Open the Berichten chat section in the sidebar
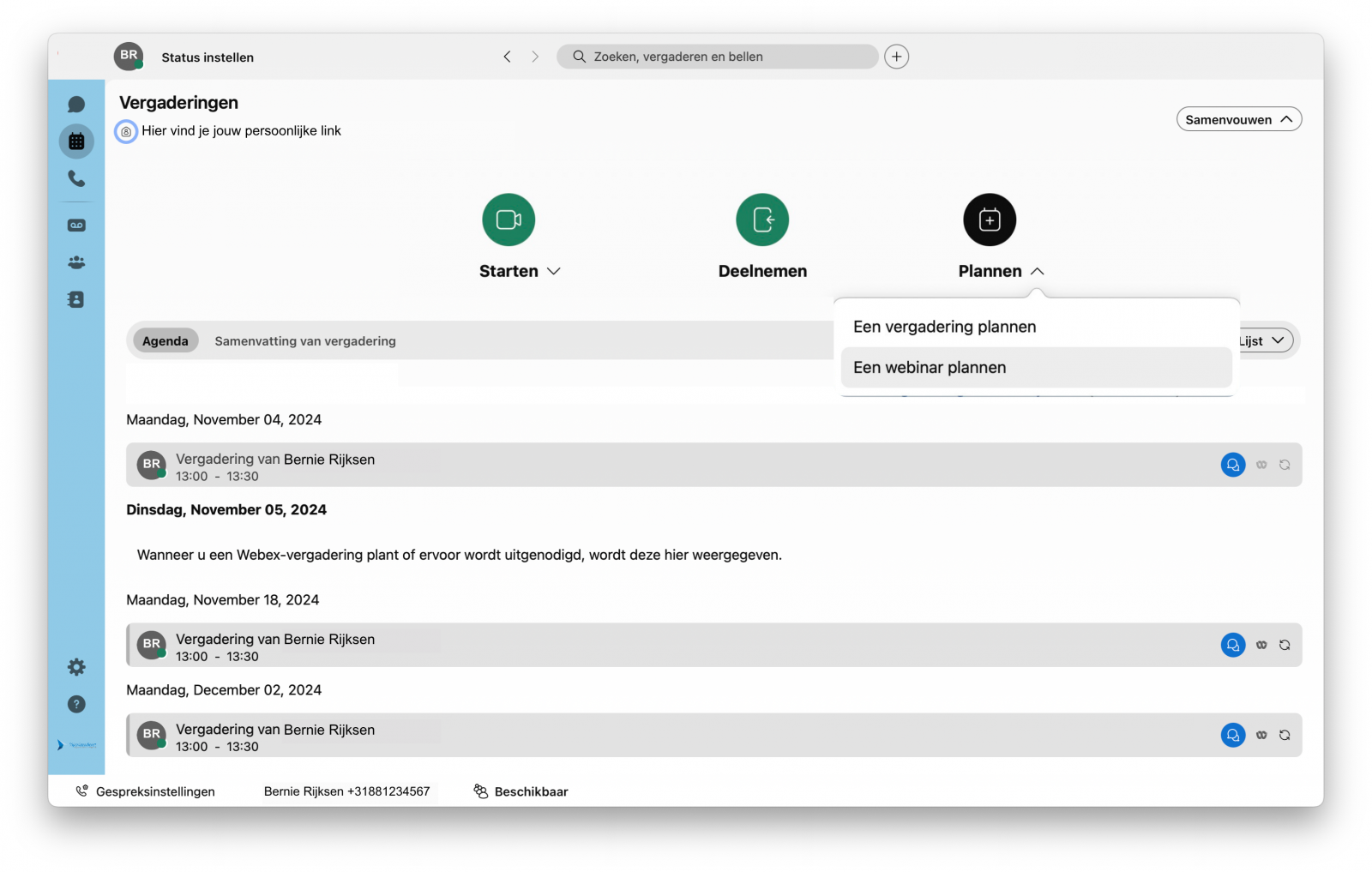The image size is (1372, 872). (x=76, y=103)
